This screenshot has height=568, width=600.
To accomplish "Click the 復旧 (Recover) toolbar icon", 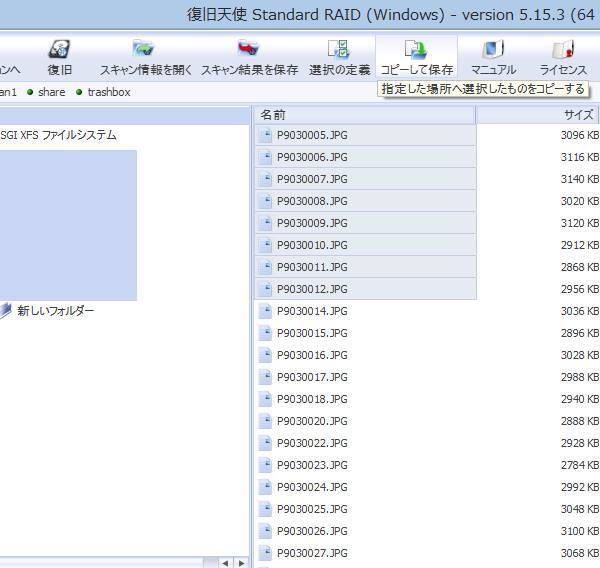I will pyautogui.click(x=60, y=57).
